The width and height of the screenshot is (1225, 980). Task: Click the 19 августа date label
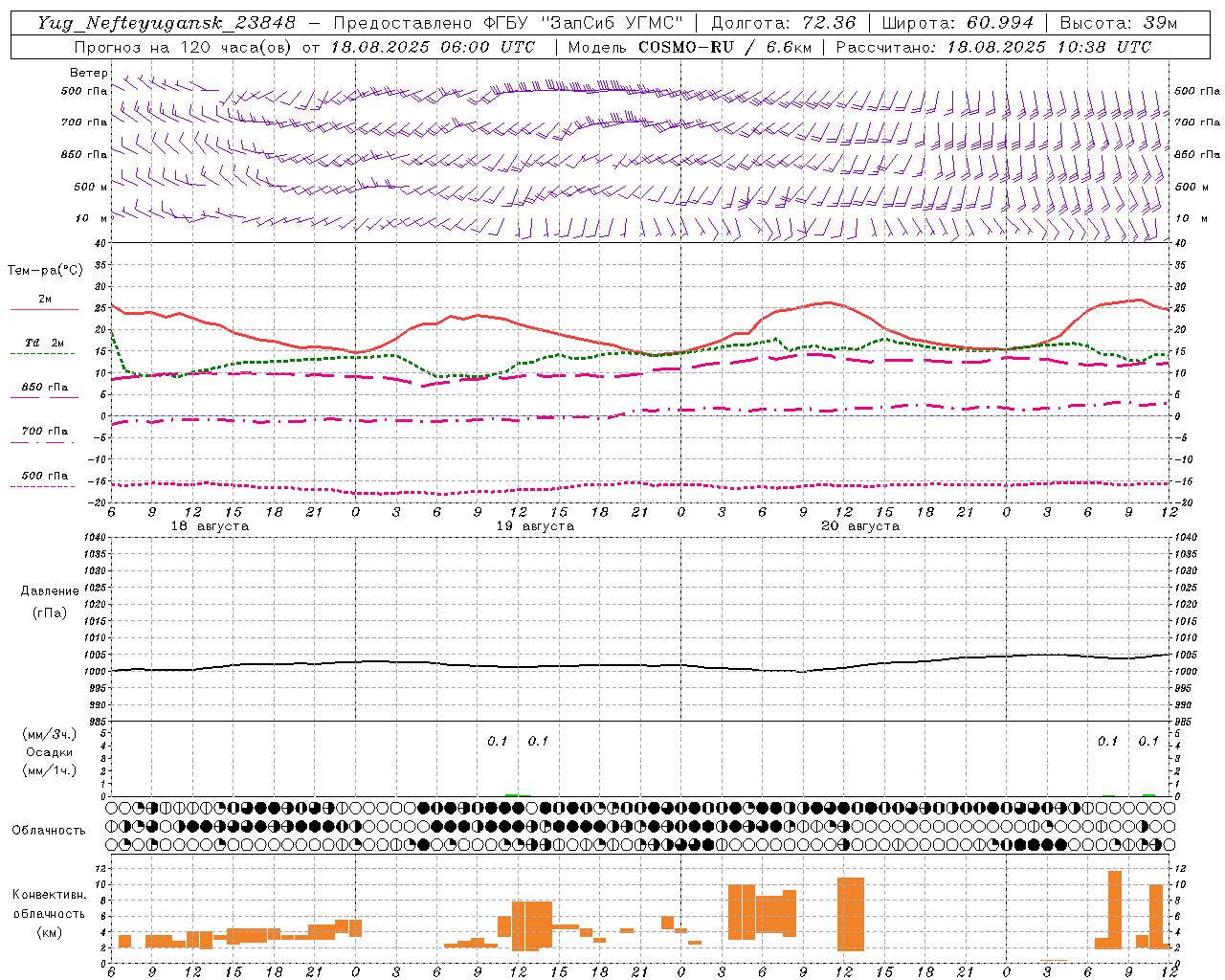[535, 526]
